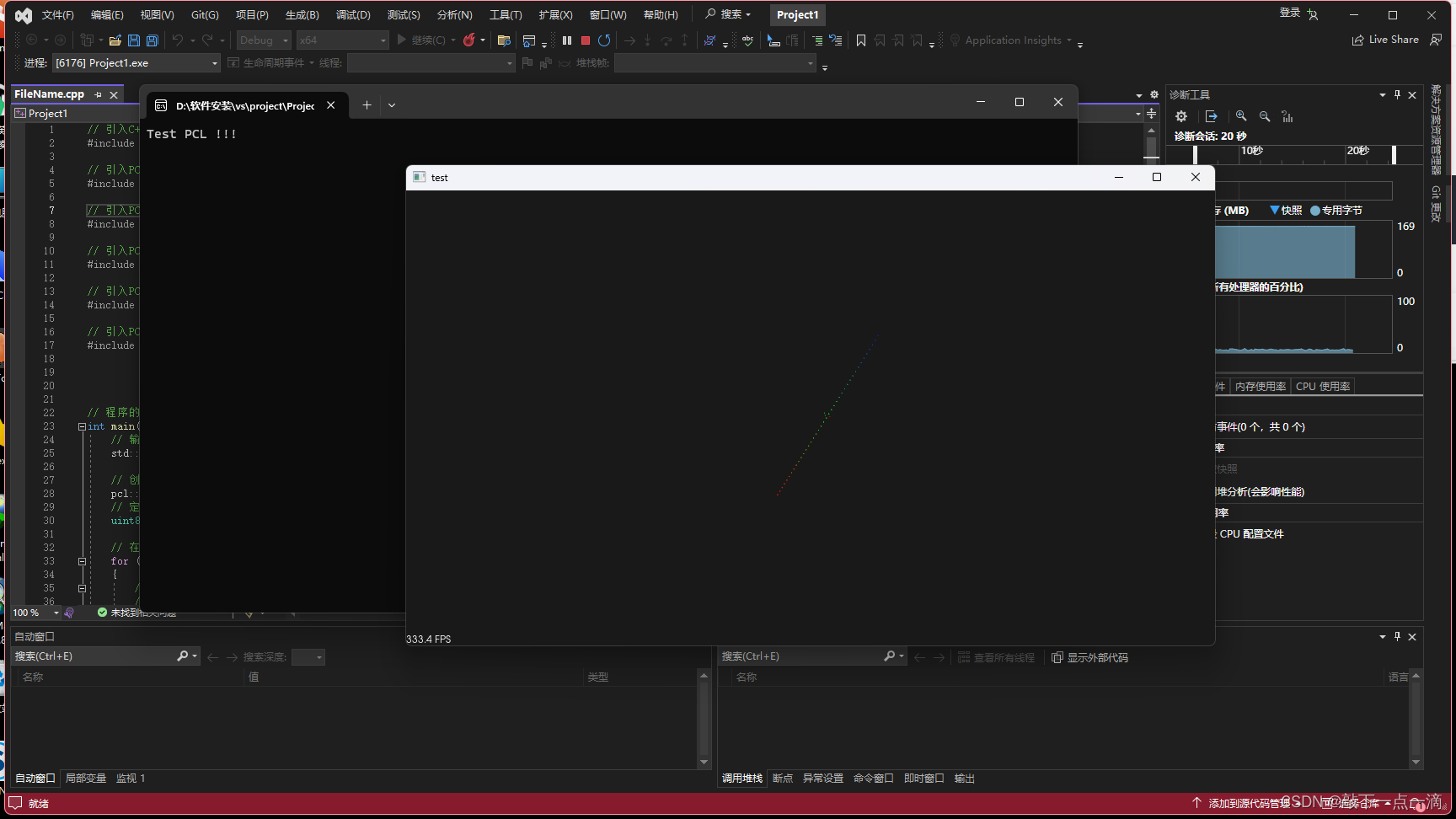Open the Tools (工具) menu
Viewport: 1456px width, 819px height.
(x=506, y=15)
